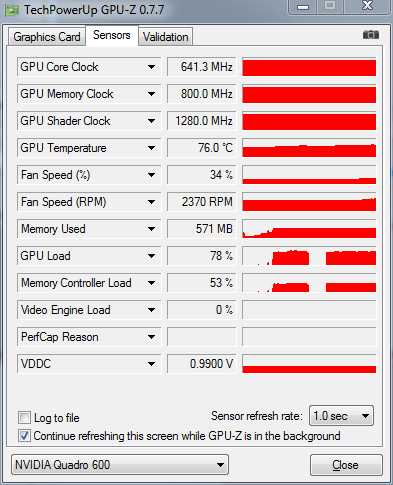Switch to the Validation tab
Viewport: 393px width, 485px height.
click(165, 37)
